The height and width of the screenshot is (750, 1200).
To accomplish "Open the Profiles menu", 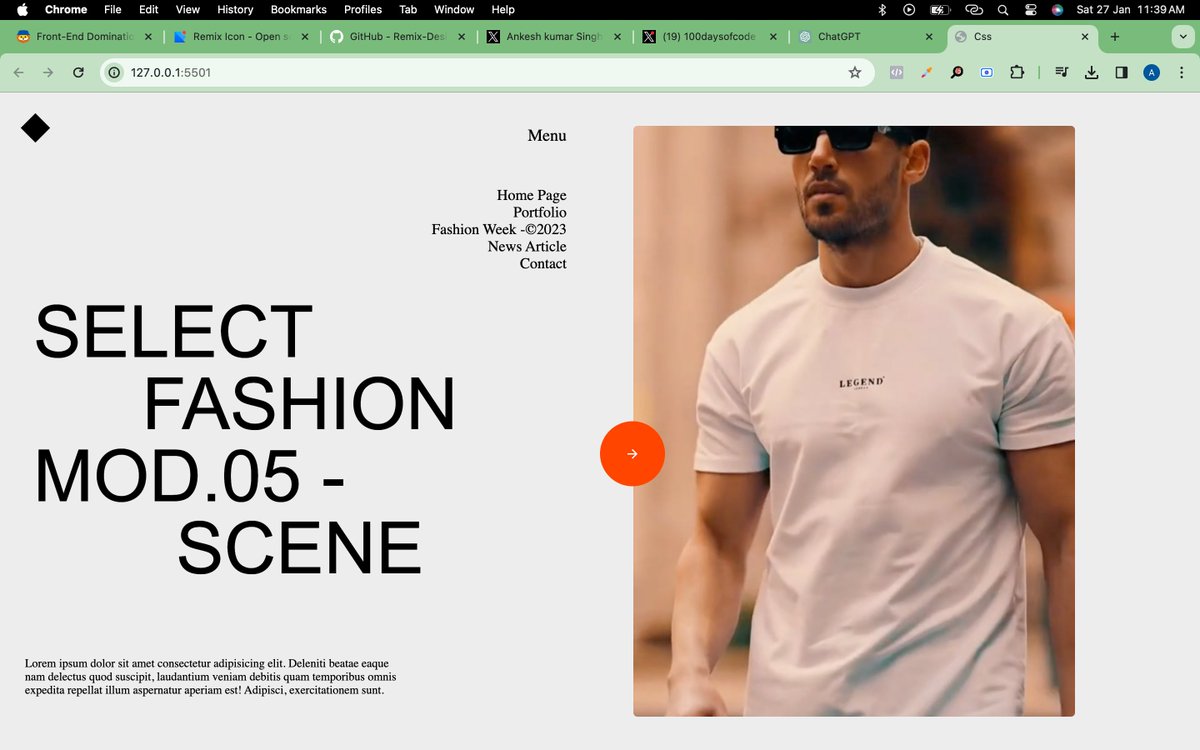I will [363, 9].
